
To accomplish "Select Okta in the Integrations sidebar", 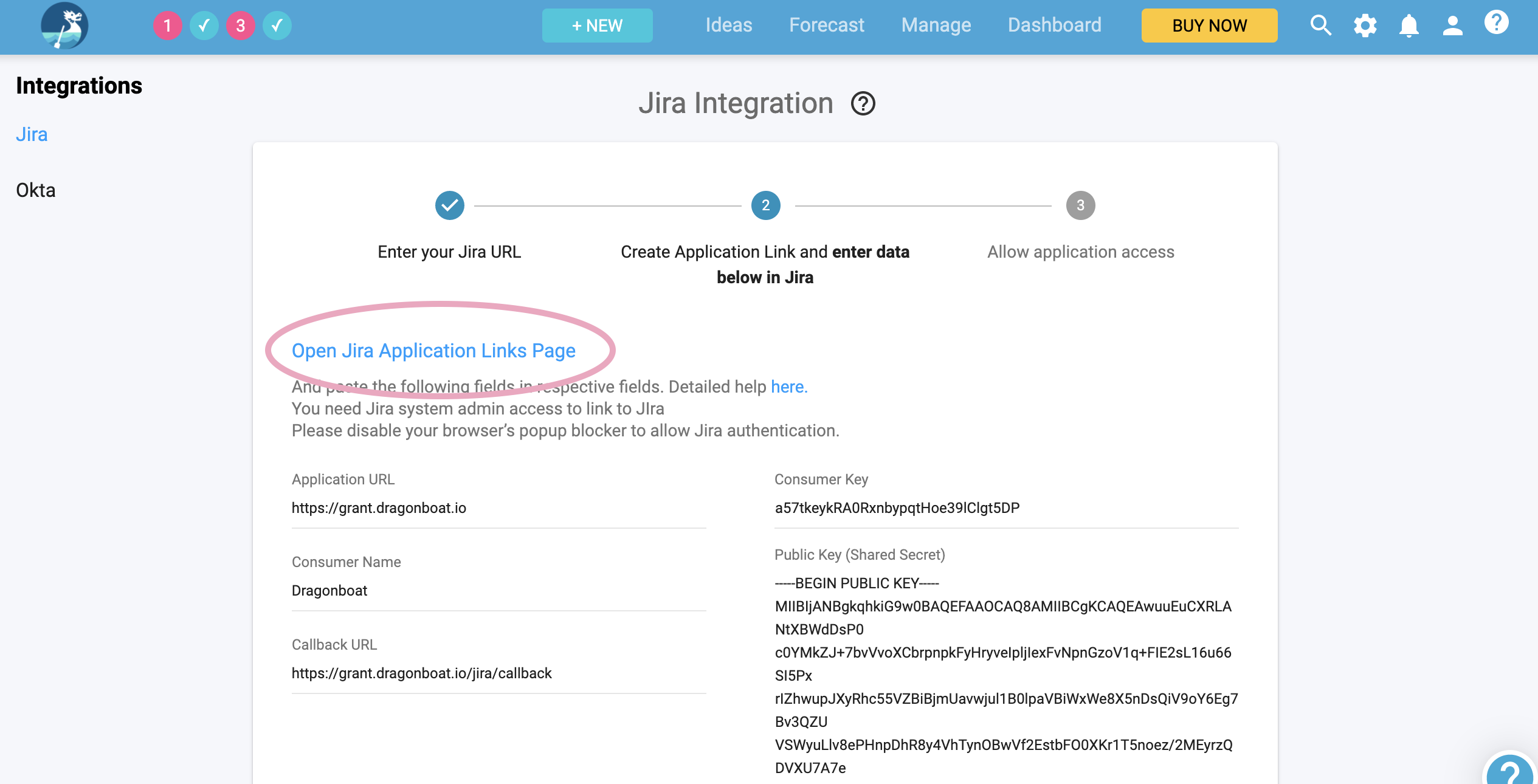I will (x=36, y=190).
